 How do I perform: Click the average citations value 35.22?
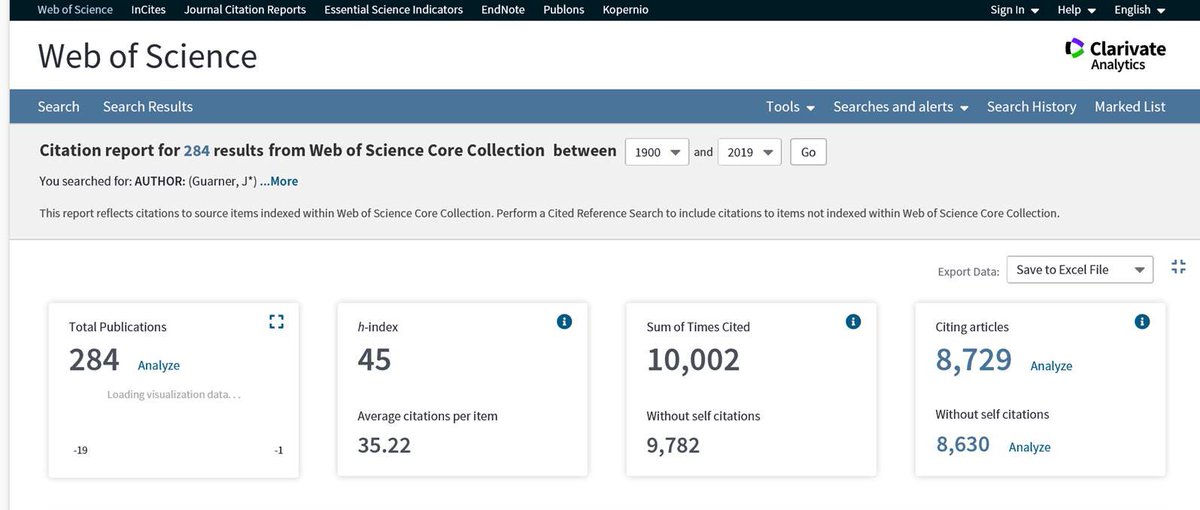click(384, 445)
